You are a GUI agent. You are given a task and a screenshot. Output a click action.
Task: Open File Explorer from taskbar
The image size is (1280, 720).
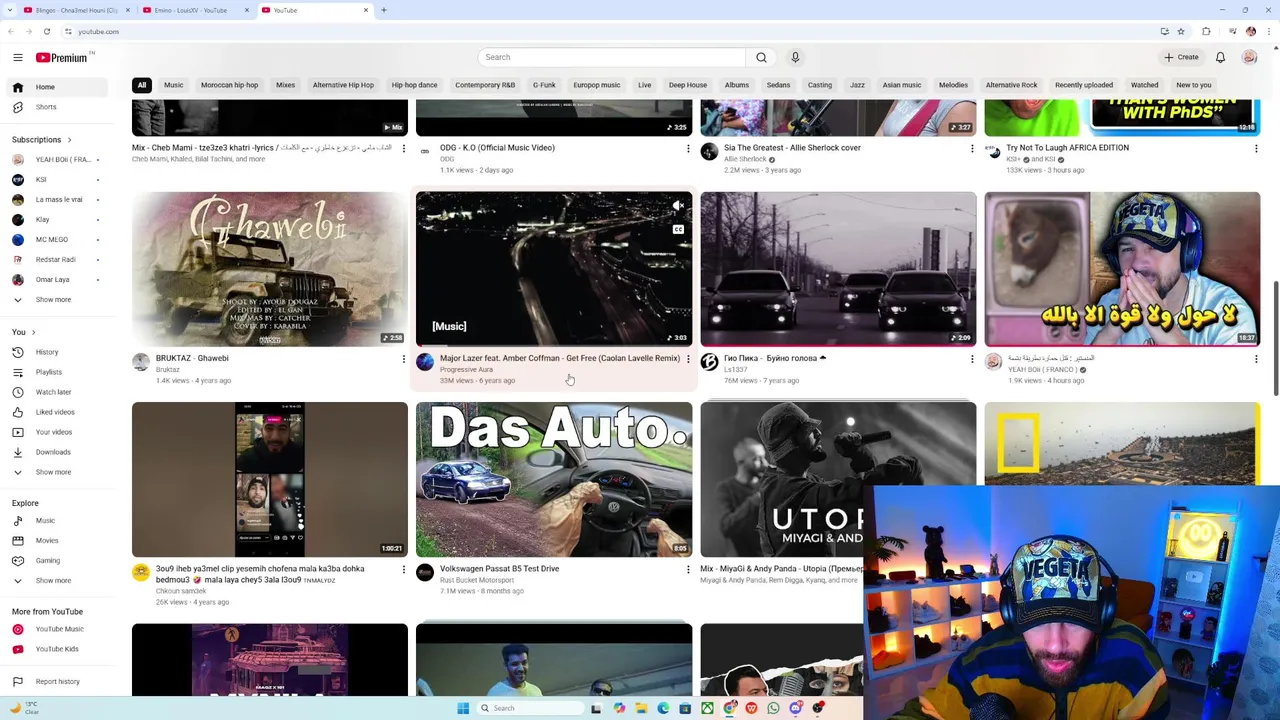(641, 708)
